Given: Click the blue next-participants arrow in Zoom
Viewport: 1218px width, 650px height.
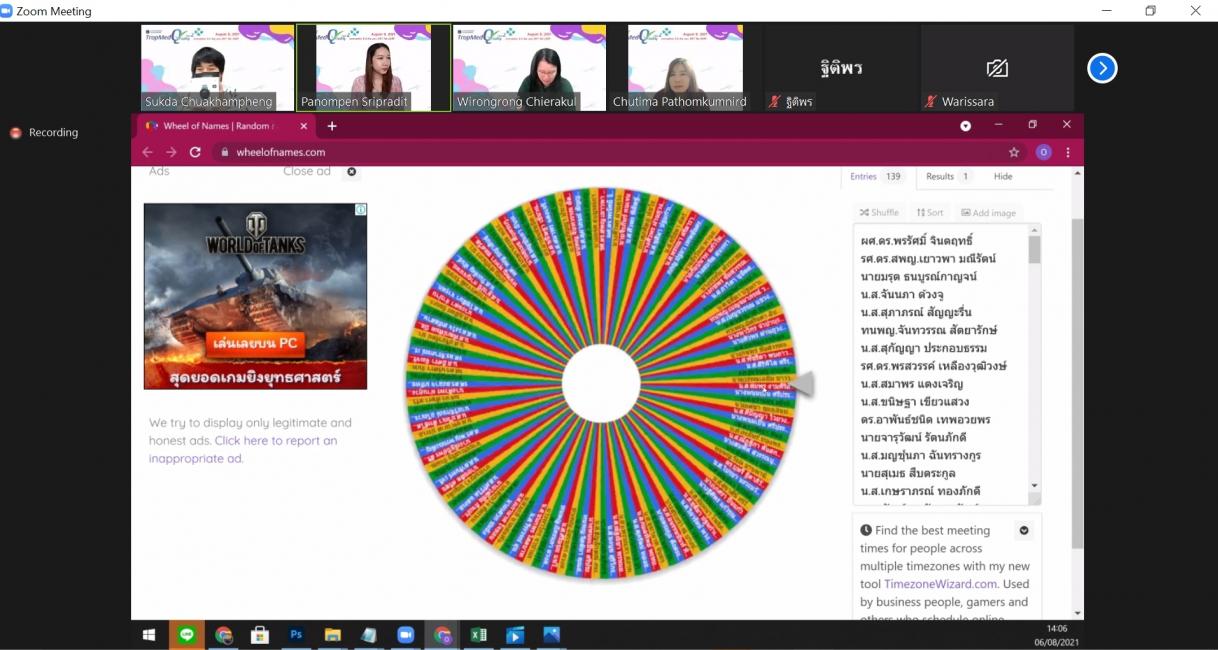Looking at the screenshot, I should click(1101, 68).
